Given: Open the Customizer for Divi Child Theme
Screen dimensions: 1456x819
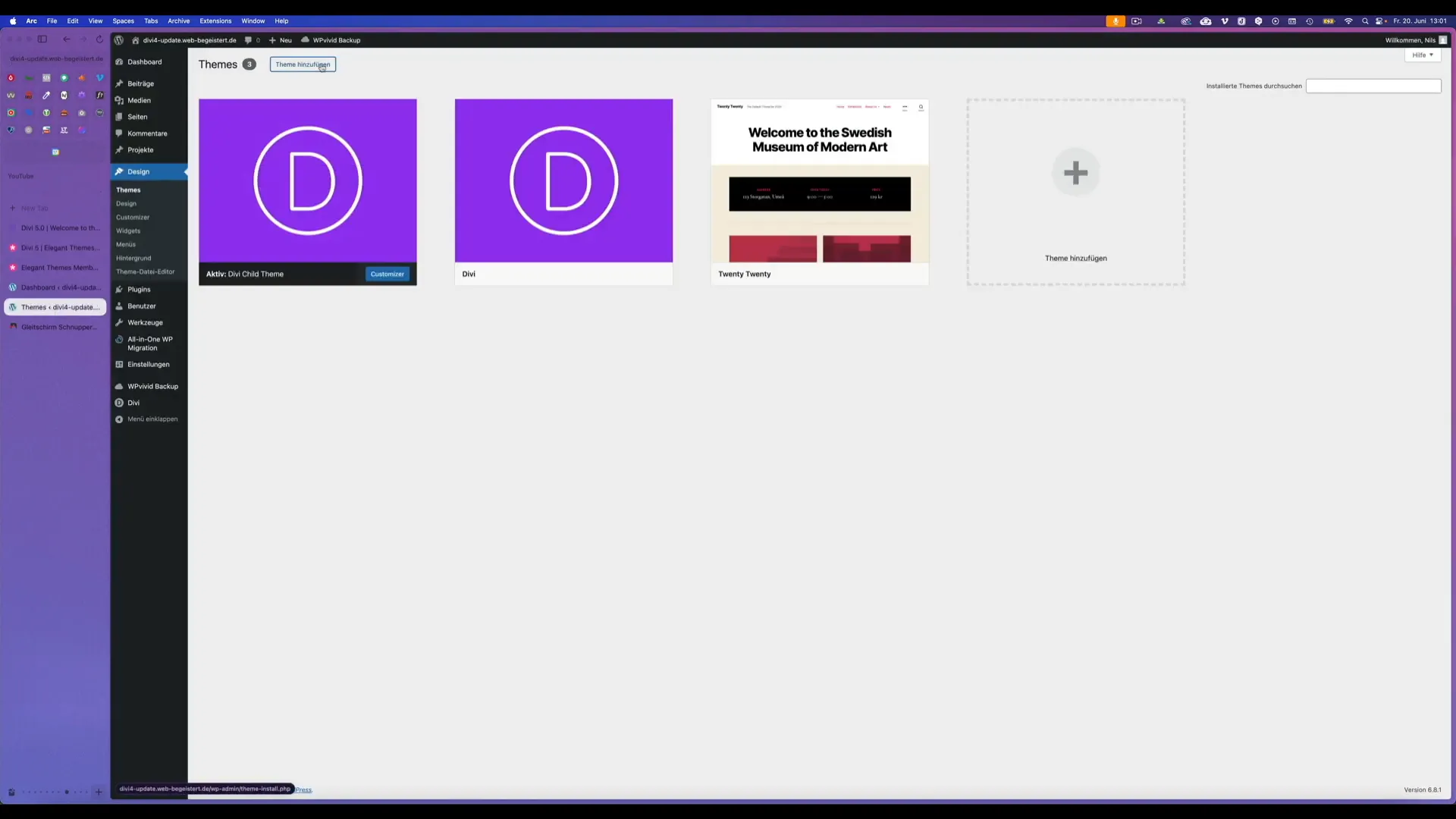Looking at the screenshot, I should (x=388, y=274).
